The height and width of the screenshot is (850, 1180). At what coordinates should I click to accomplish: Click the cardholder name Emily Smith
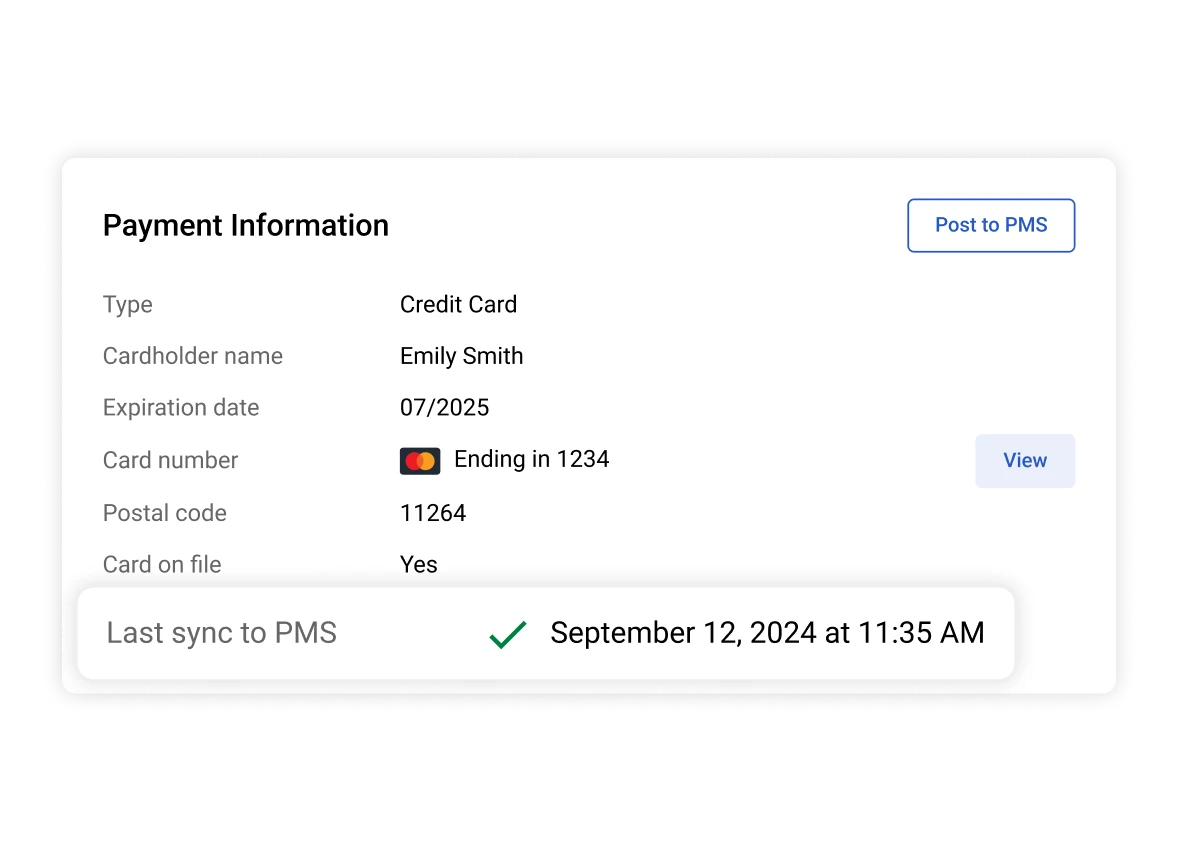pos(461,356)
